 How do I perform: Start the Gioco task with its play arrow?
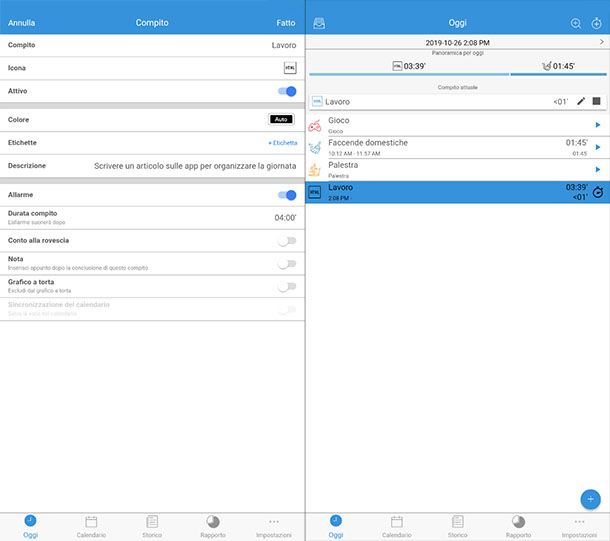pyautogui.click(x=598, y=125)
